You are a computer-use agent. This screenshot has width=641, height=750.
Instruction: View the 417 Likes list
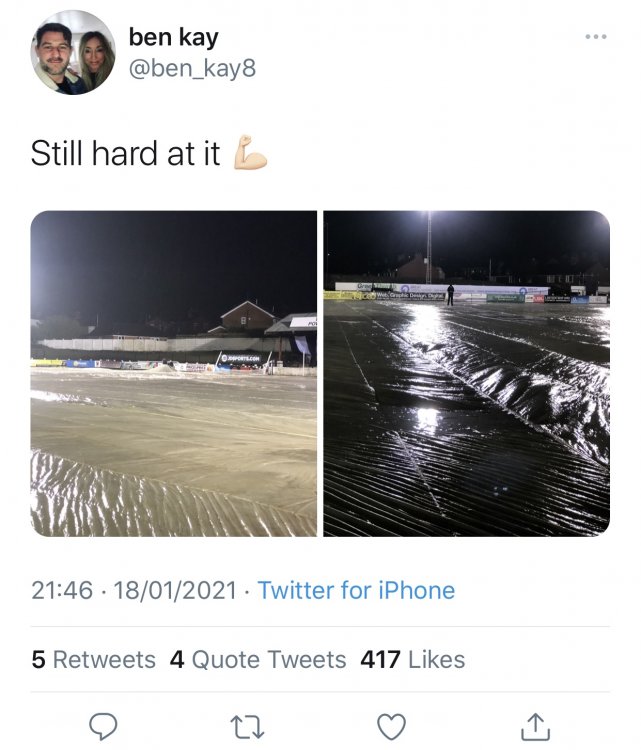[412, 660]
